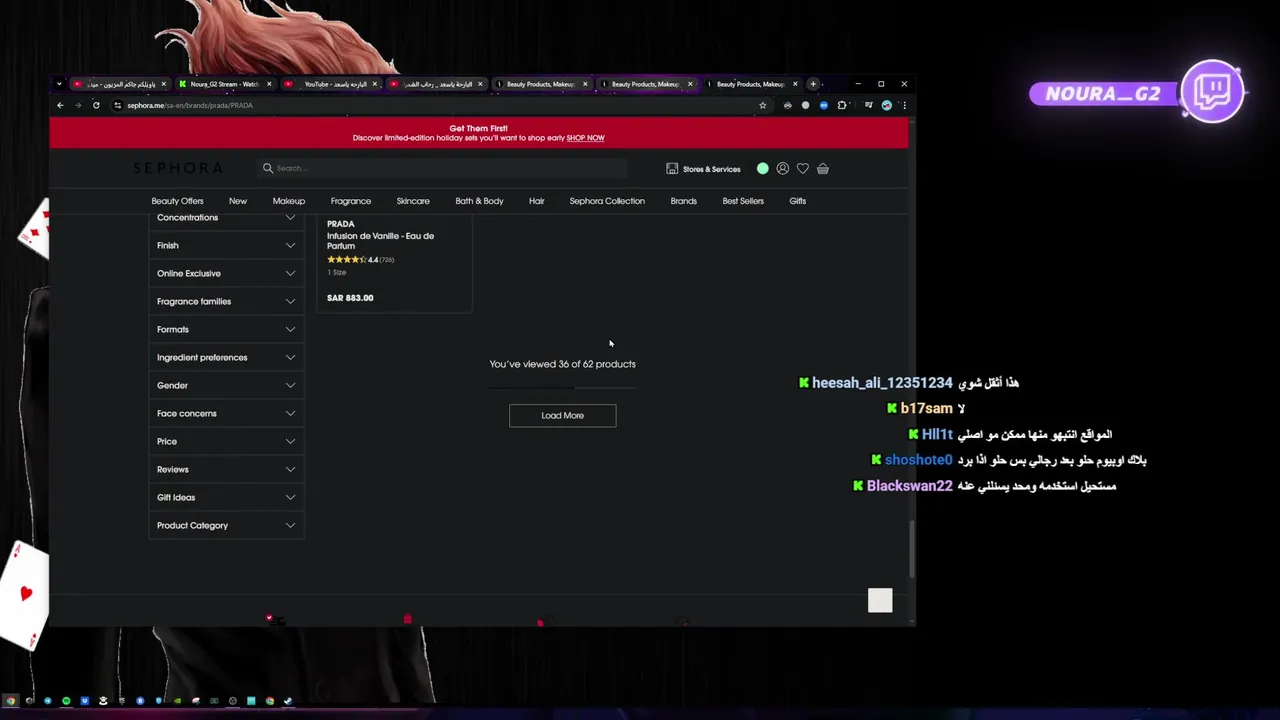Screen dimensions: 1280x720
Task: Open the tab search dropdown arrow
Action: coord(59,84)
